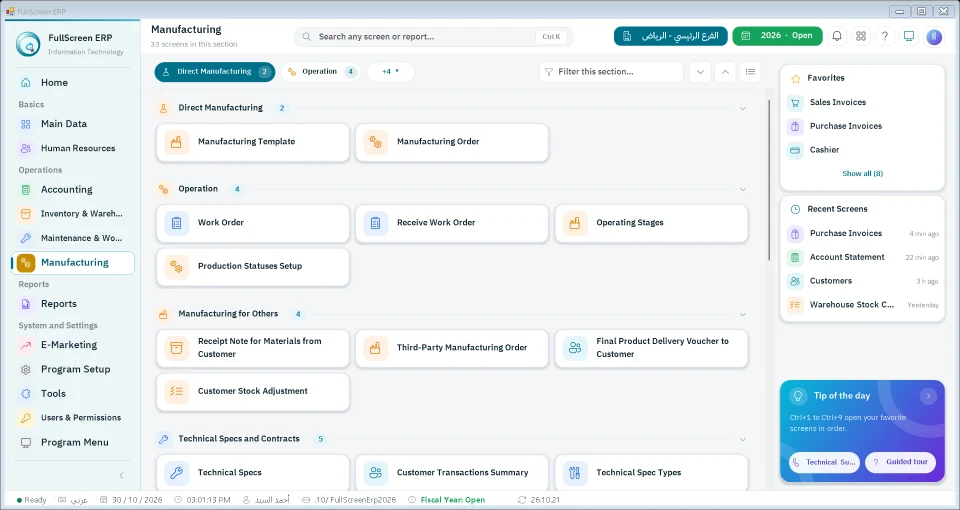Viewport: 960px width, 510px height.
Task: Click the main content vertical scrollbar
Action: tap(769, 181)
